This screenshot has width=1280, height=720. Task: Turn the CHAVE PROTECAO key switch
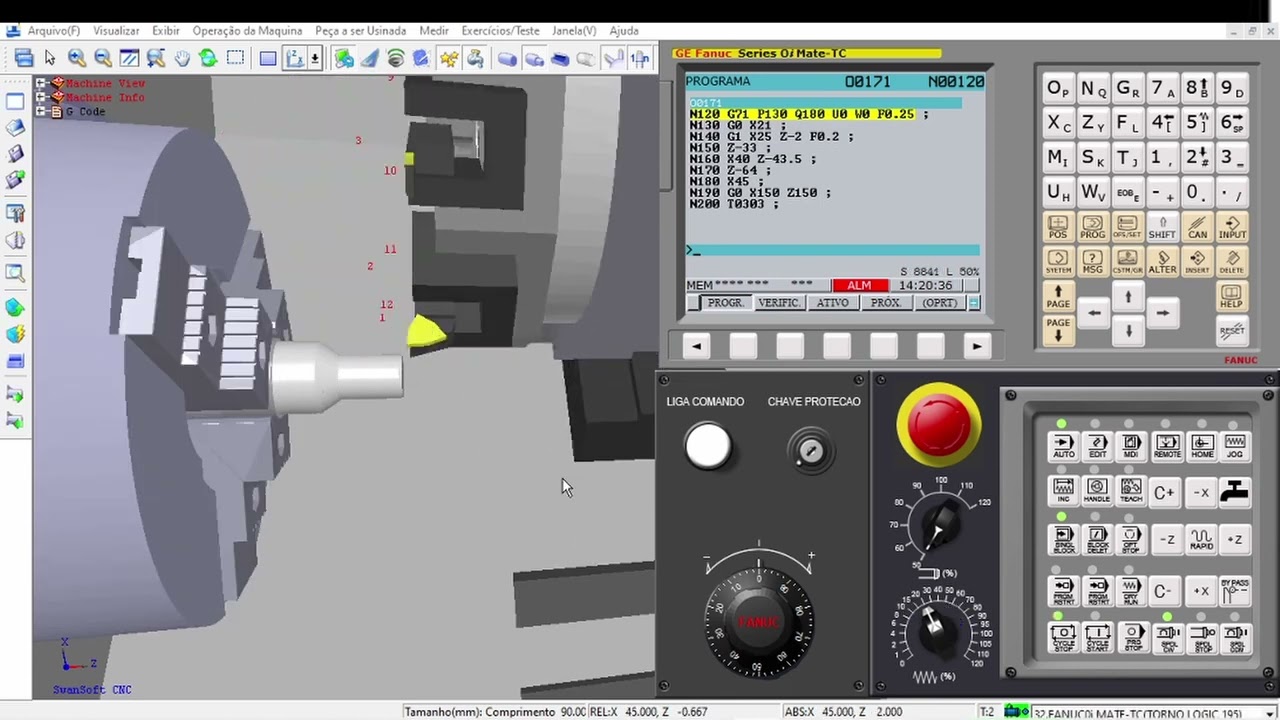tap(811, 452)
